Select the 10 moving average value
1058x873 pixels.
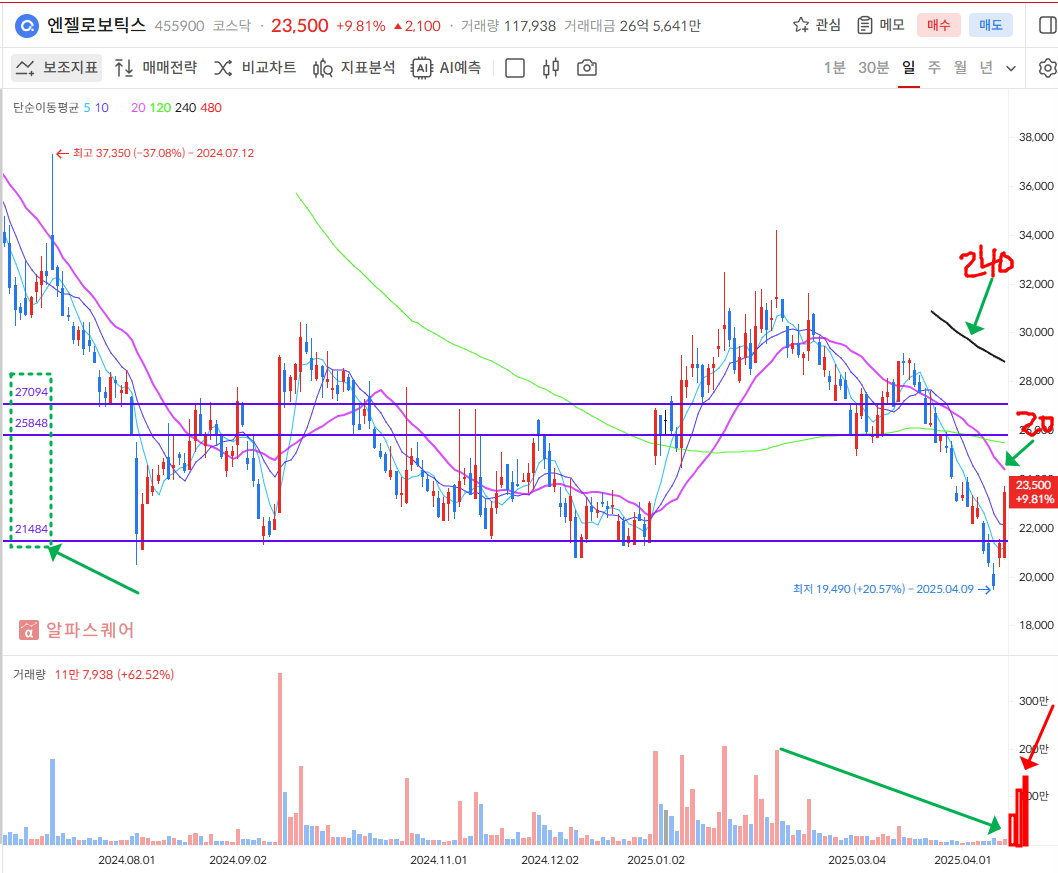pos(101,108)
